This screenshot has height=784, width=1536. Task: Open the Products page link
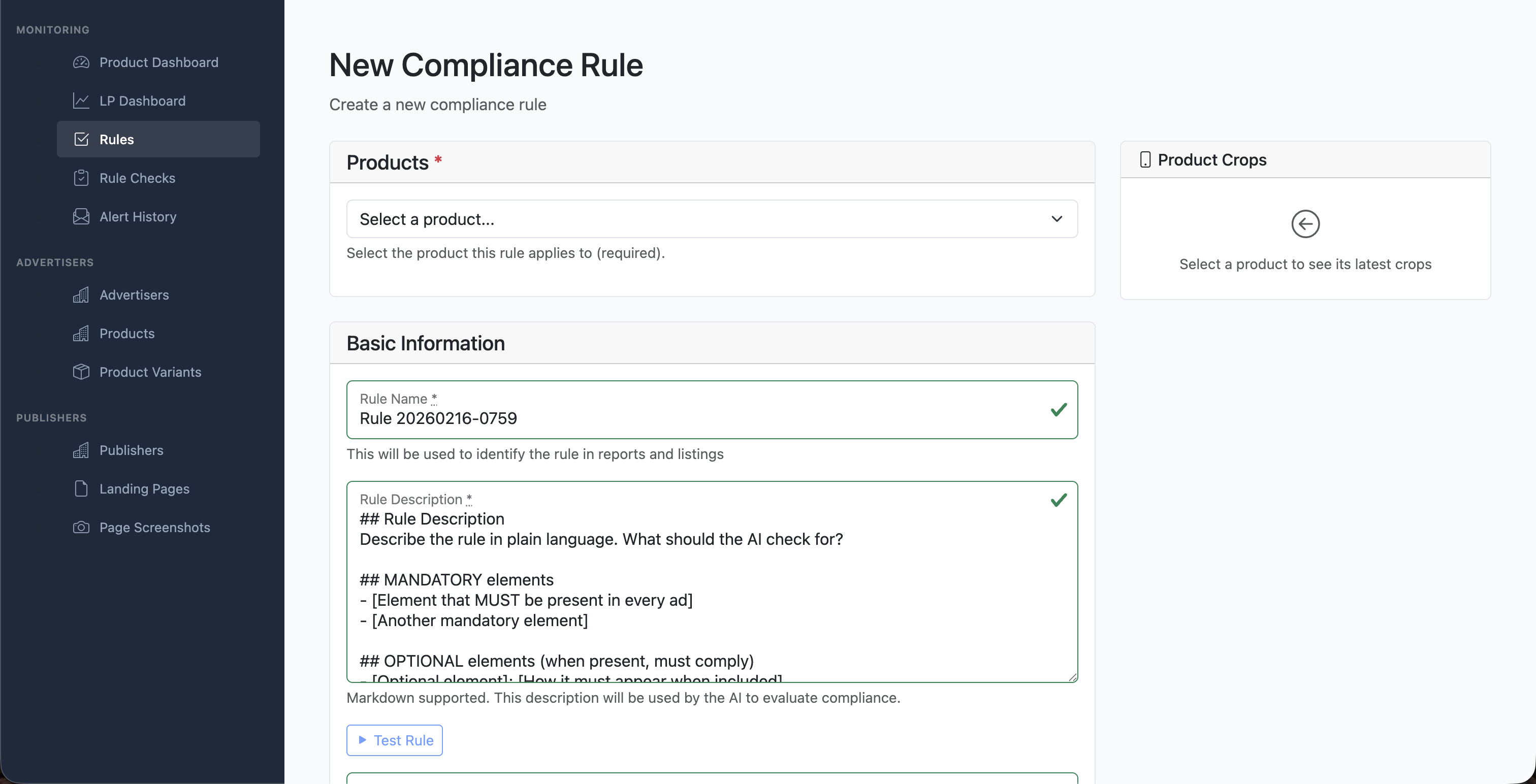coord(126,333)
